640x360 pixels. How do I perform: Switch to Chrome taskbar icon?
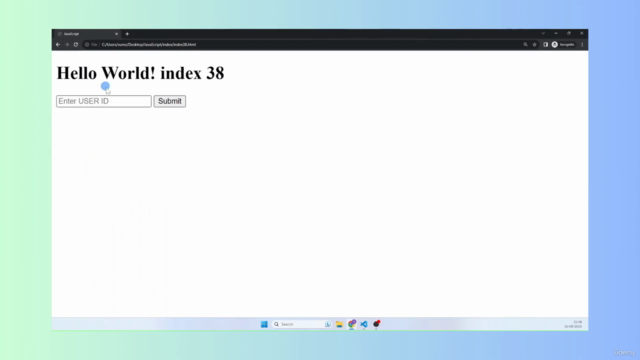(x=351, y=324)
